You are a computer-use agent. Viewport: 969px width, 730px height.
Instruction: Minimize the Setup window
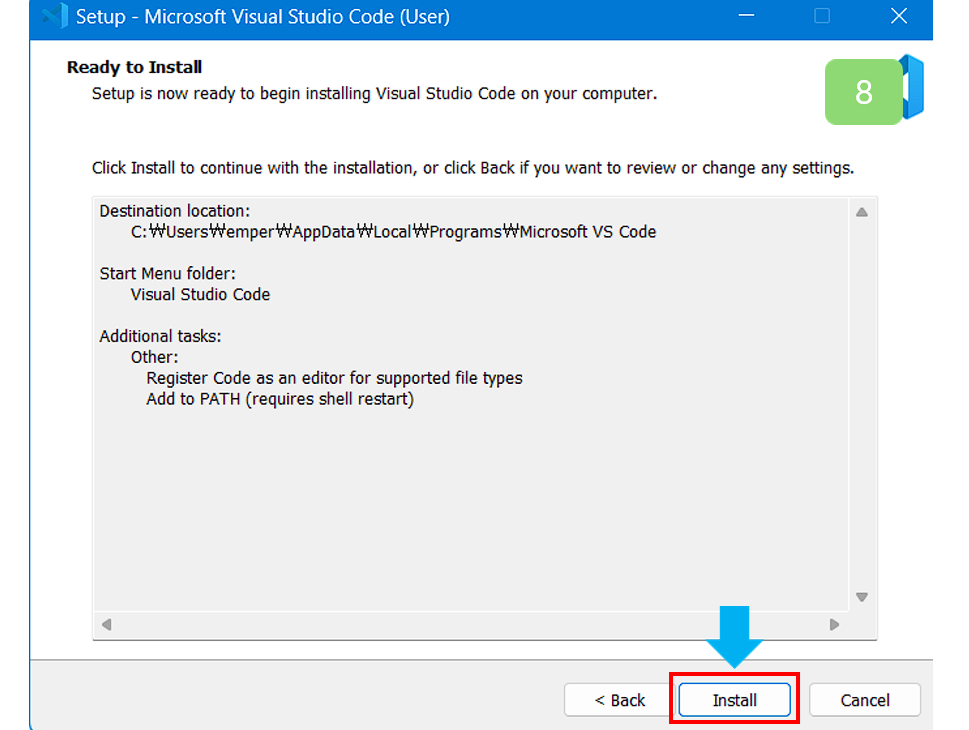(747, 16)
